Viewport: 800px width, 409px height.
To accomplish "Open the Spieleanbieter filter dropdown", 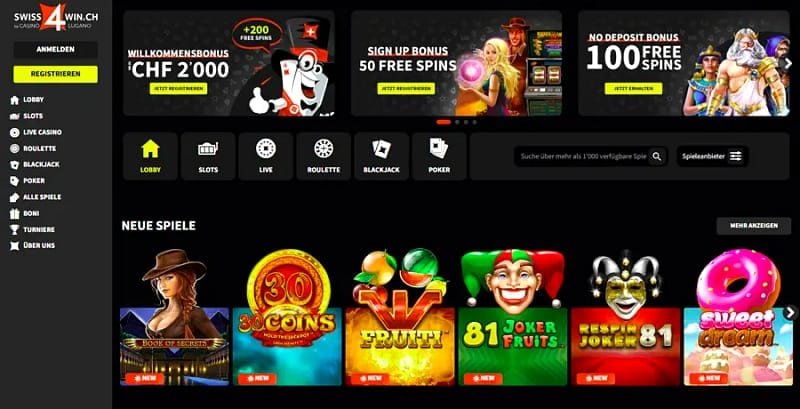I will tap(712, 157).
